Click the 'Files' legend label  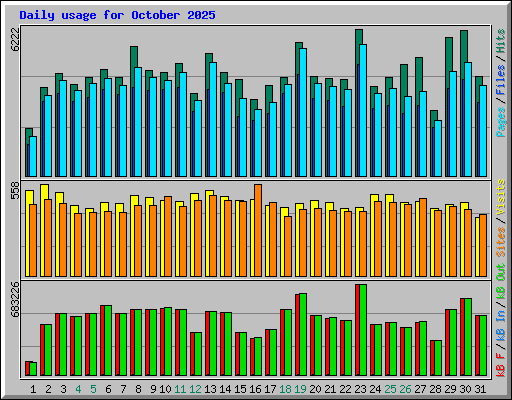point(500,80)
